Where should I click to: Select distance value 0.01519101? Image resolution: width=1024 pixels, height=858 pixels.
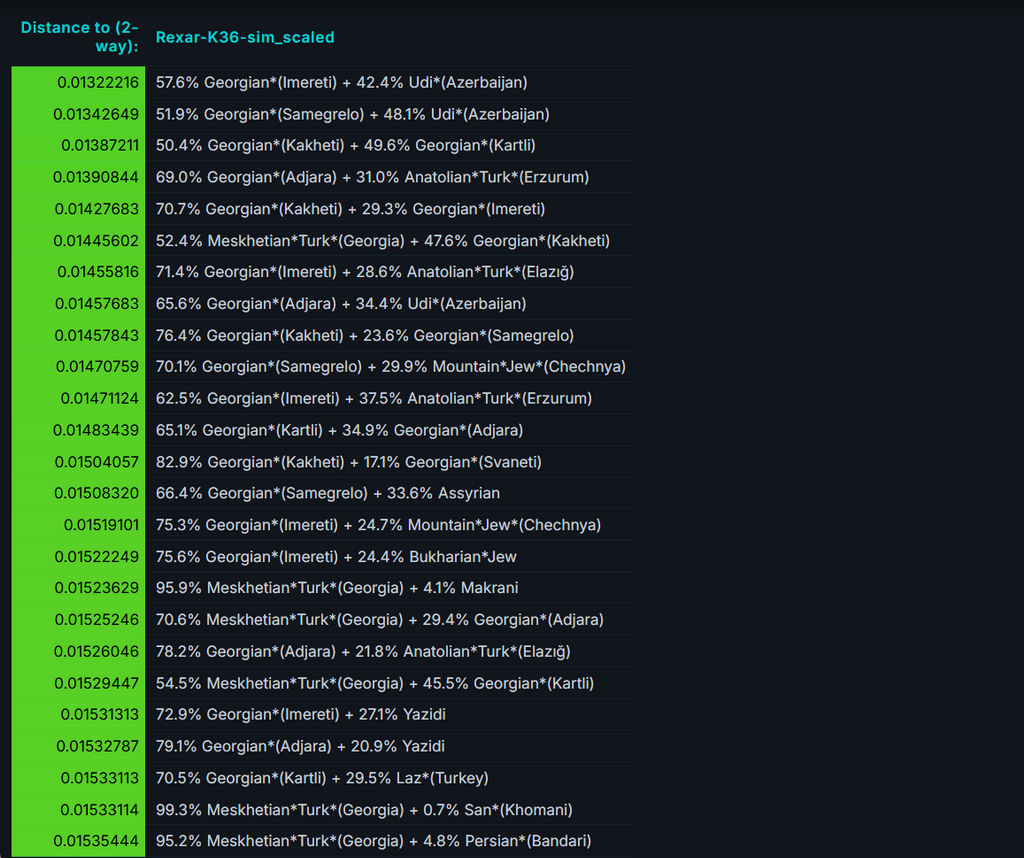click(x=101, y=526)
